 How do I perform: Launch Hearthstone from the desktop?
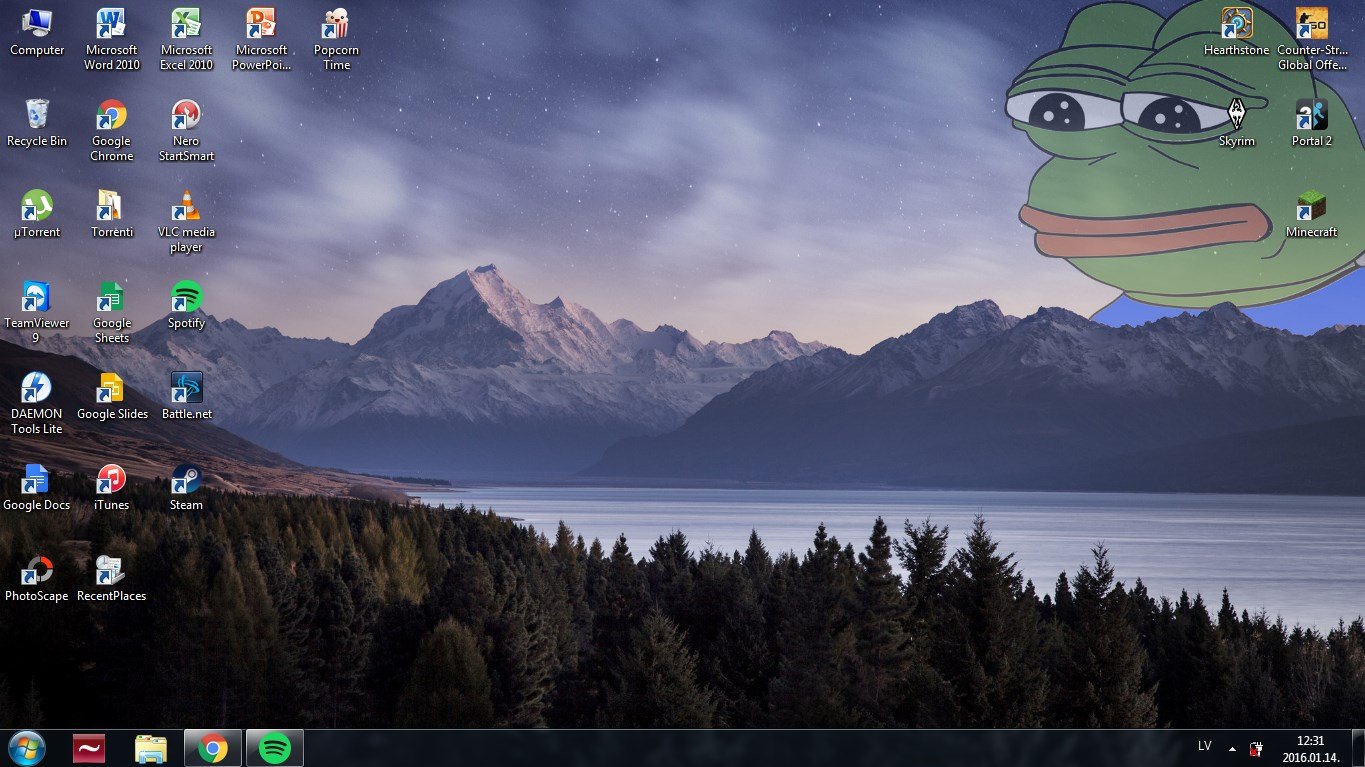(x=1237, y=32)
